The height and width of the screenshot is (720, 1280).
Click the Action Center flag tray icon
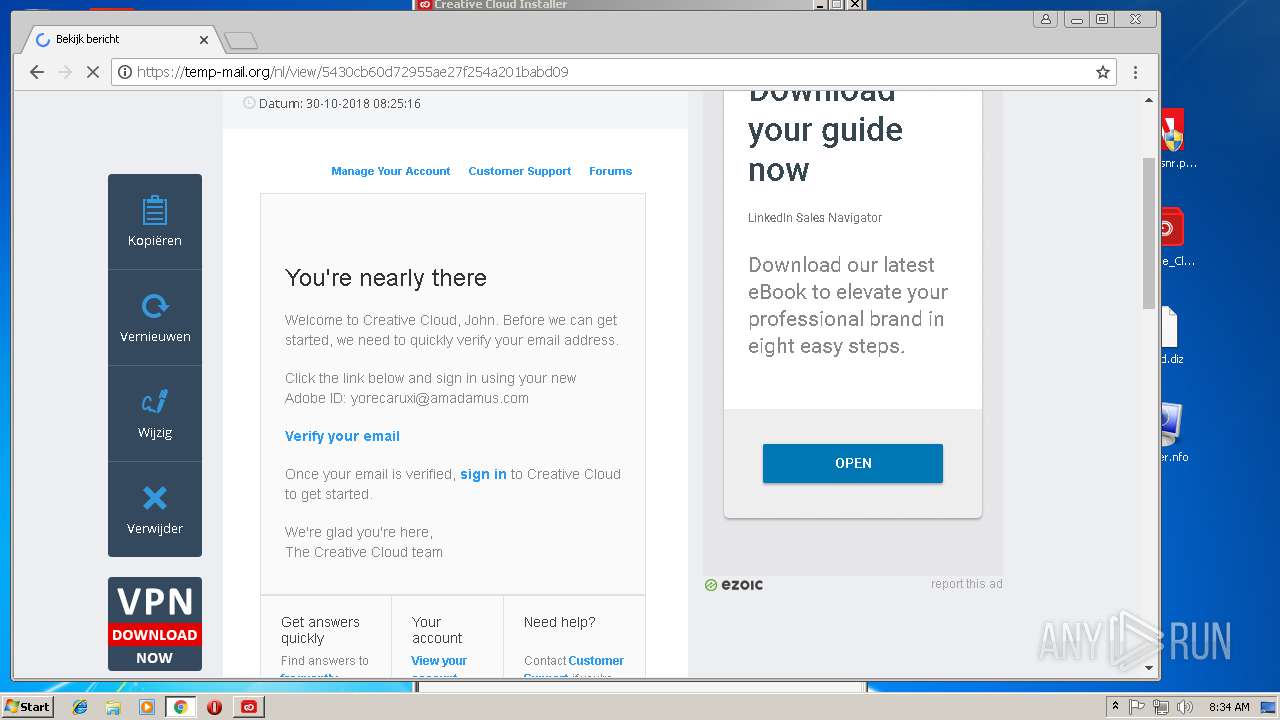click(1137, 707)
